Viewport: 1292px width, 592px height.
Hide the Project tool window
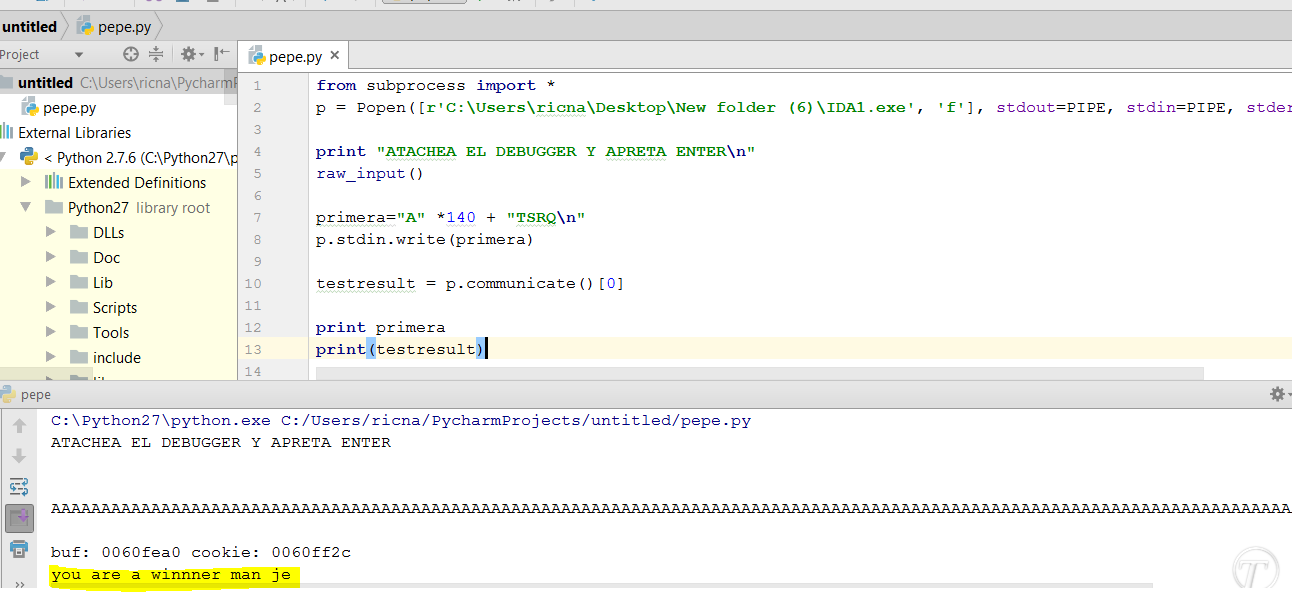[222, 54]
